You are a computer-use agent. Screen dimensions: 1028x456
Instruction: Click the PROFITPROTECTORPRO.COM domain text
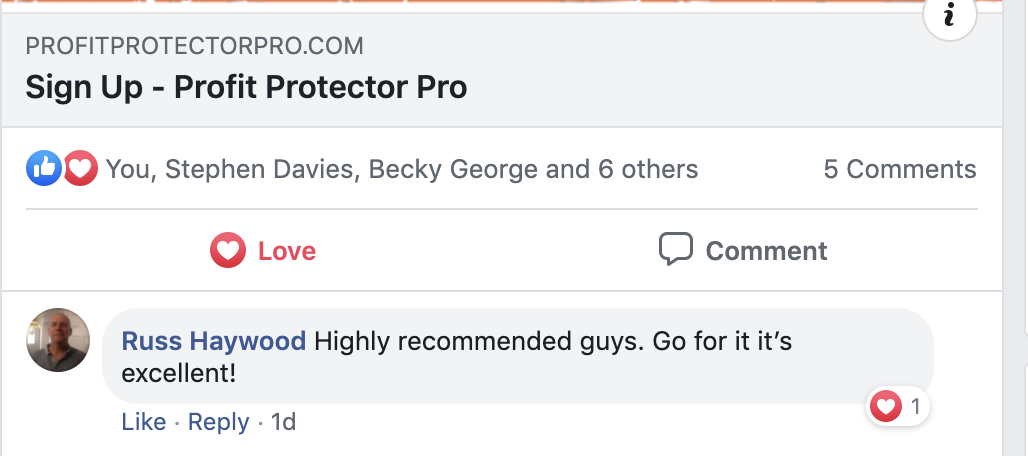(194, 46)
